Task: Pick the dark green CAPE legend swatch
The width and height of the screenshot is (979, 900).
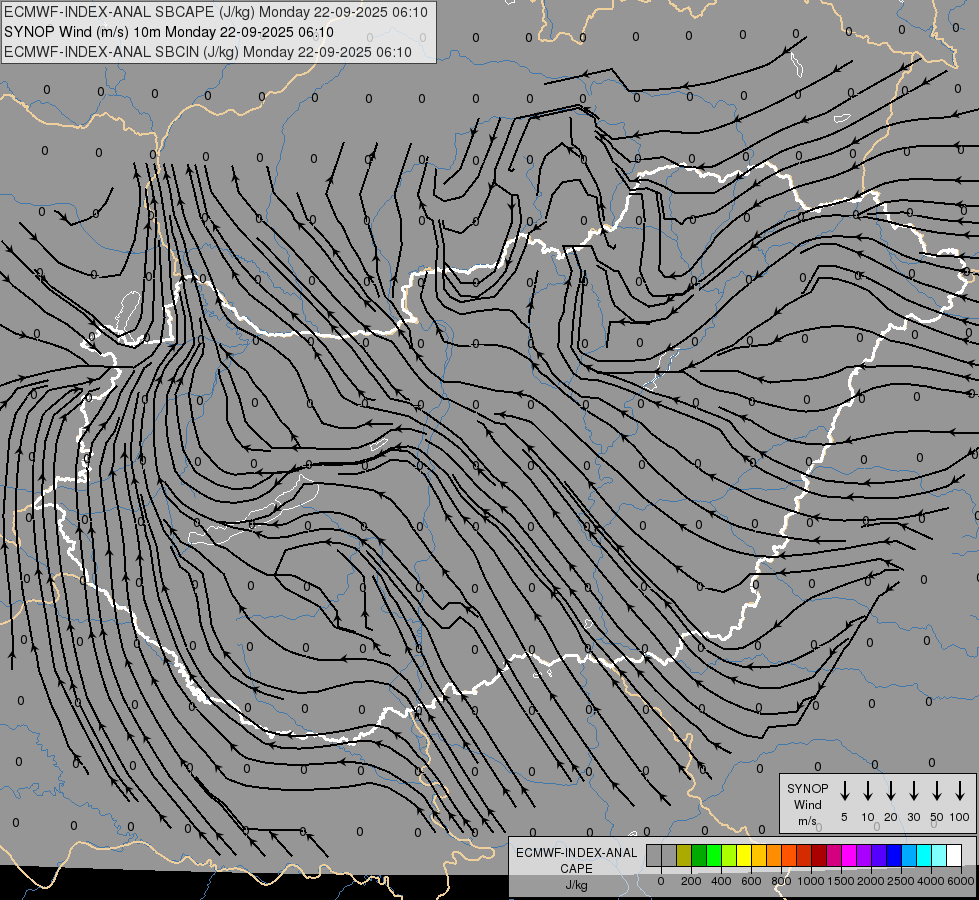Action: pos(699,856)
